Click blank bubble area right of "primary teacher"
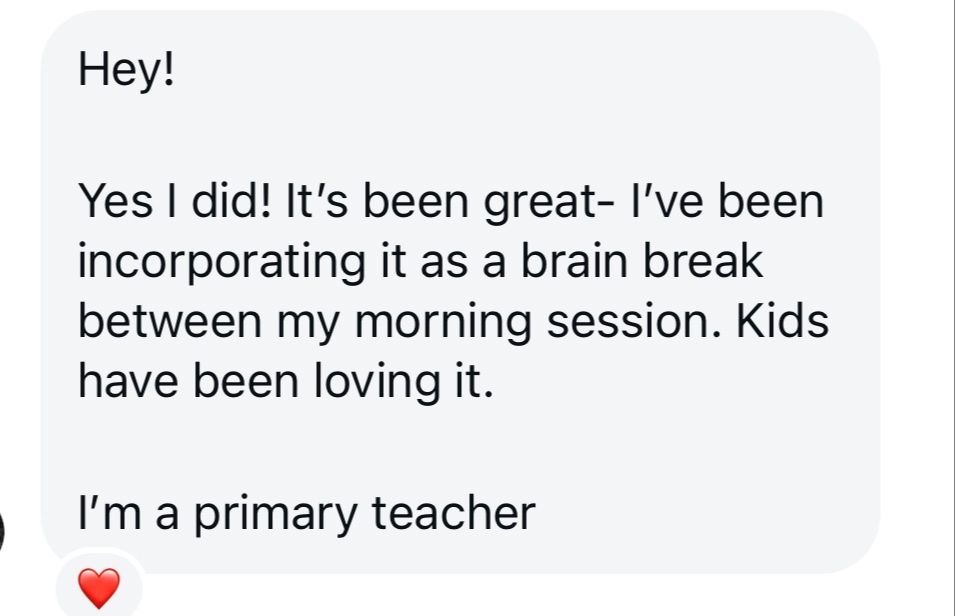Screen dimensions: 955x616 click(x=700, y=514)
